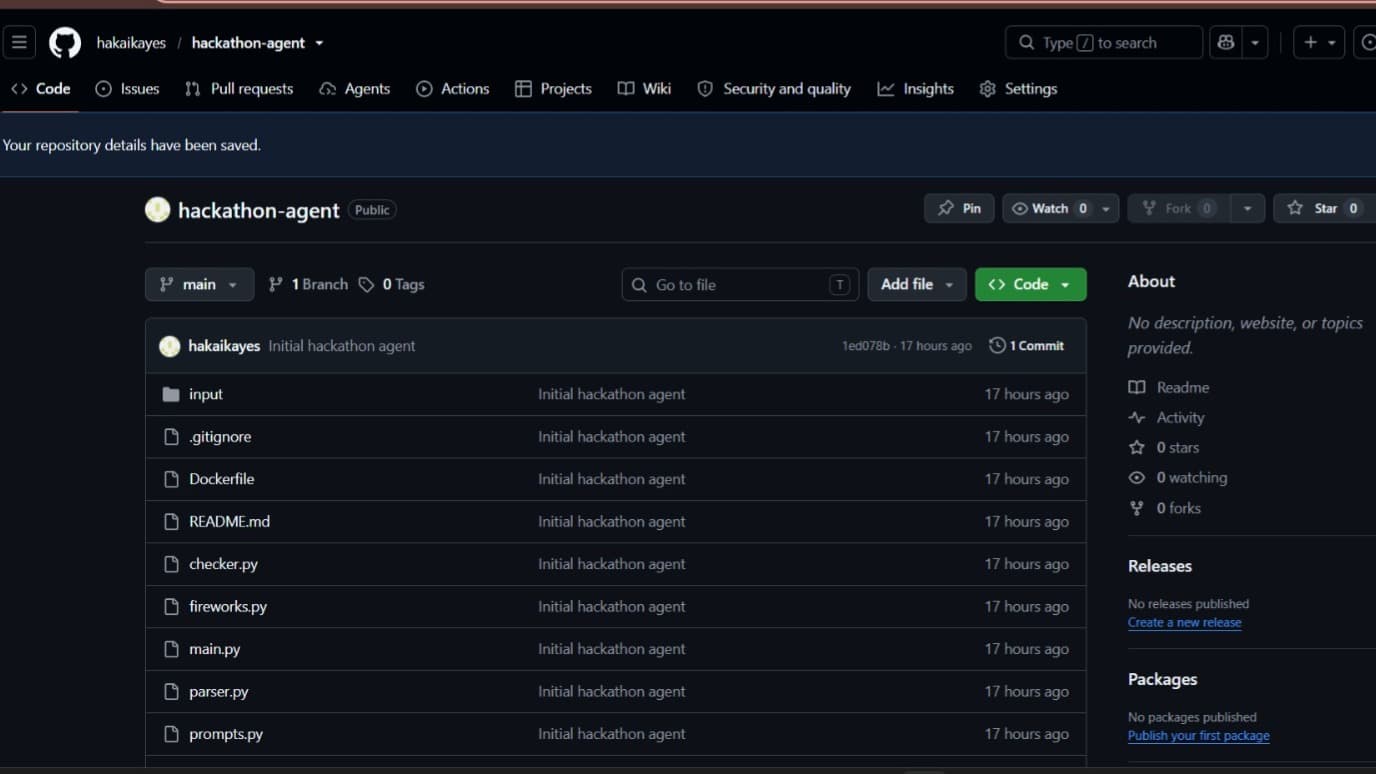
Task: Open the Wiki tab
Action: 644,89
